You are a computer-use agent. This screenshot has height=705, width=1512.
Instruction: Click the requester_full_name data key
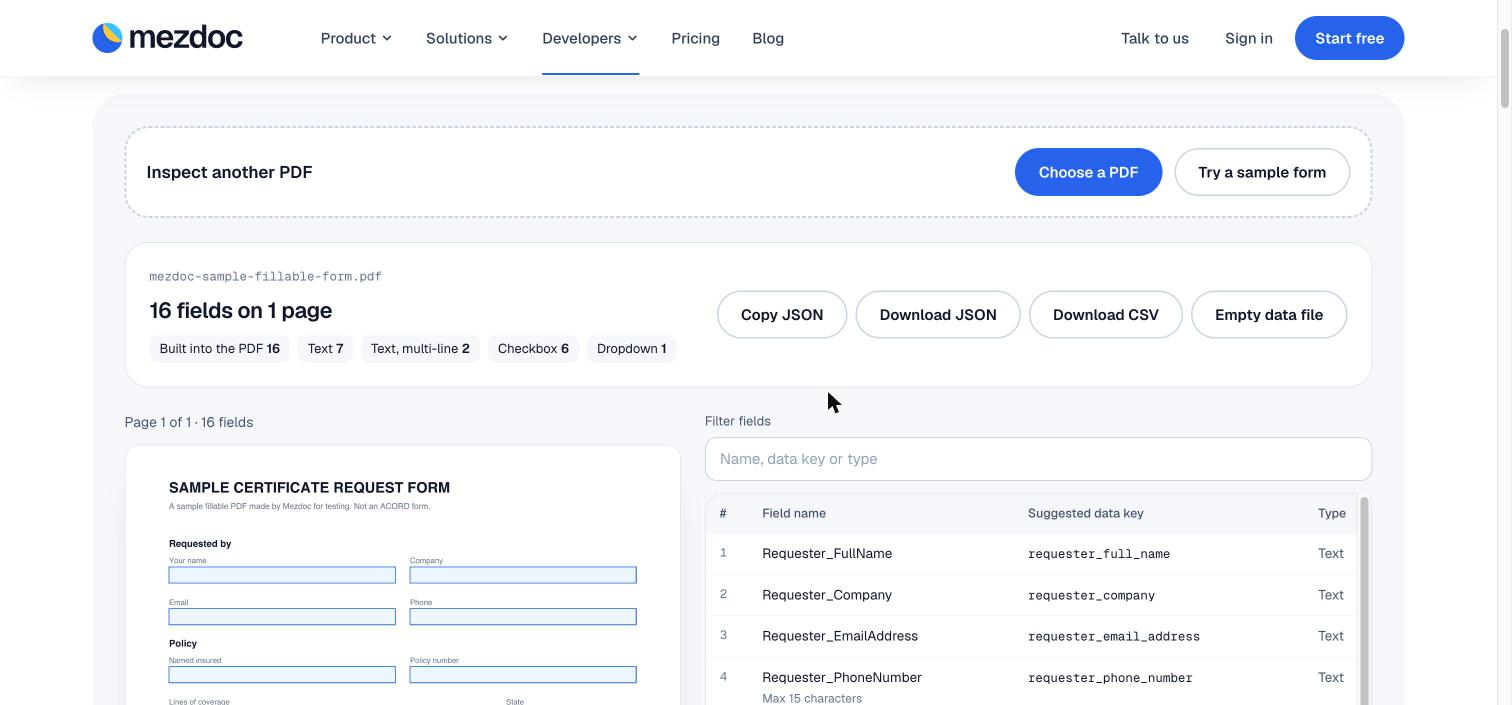[x=1099, y=554]
